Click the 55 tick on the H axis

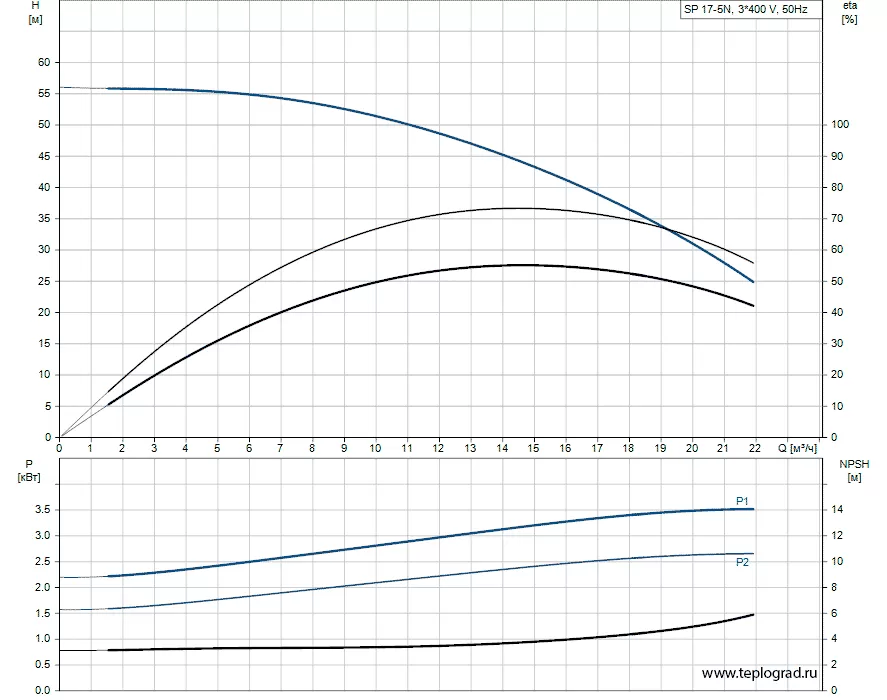pos(43,93)
